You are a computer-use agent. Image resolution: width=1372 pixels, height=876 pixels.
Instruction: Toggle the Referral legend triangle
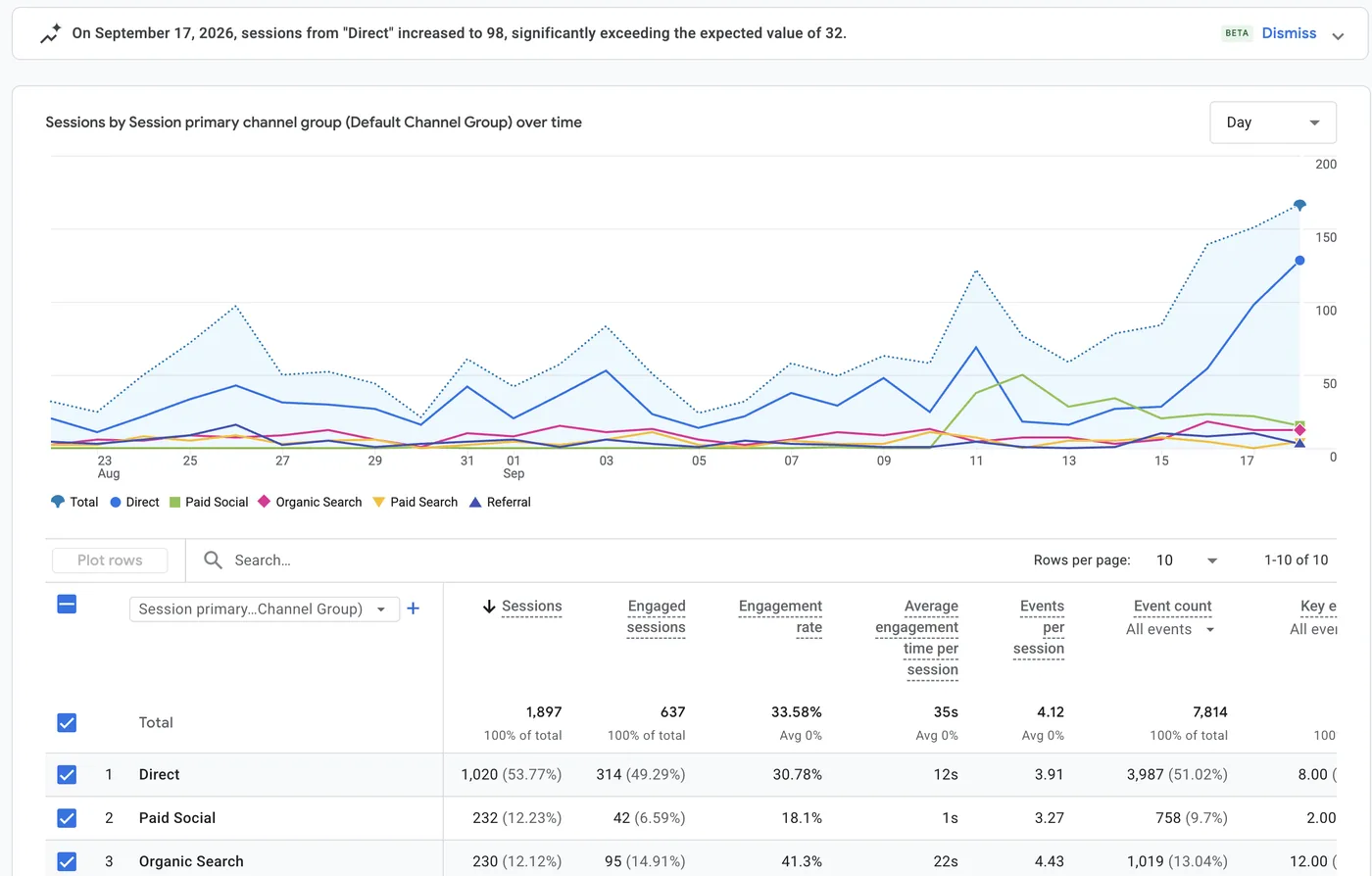coord(475,502)
